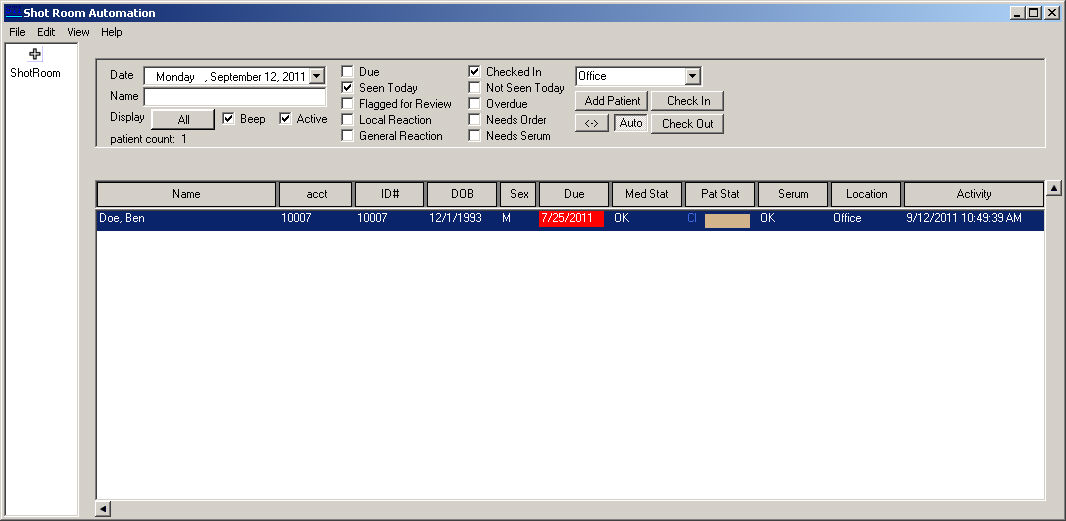Click the tan Pat Stat color swatch
This screenshot has width=1066, height=521.
[727, 220]
